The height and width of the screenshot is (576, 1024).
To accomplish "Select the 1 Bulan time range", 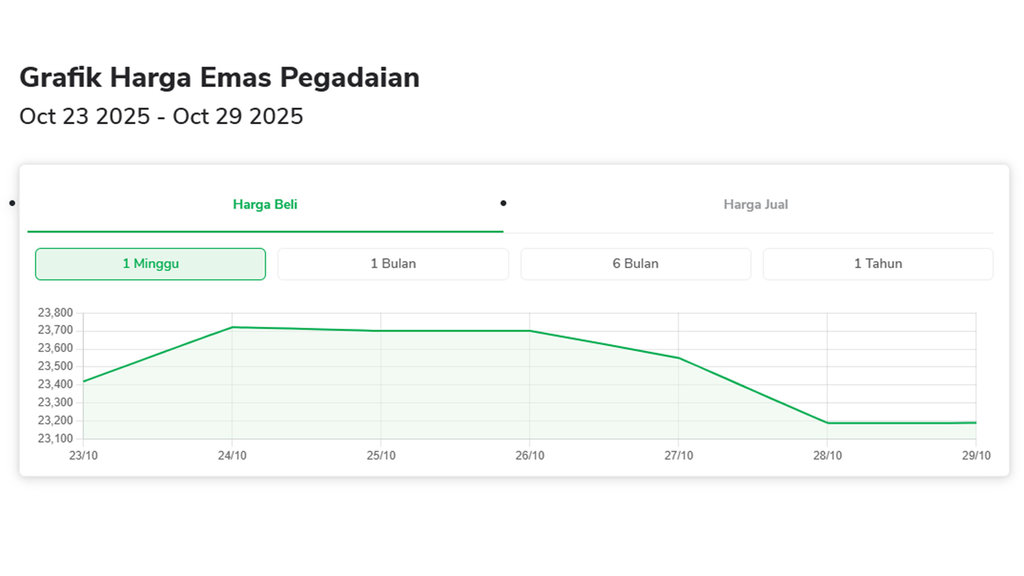I will [x=393, y=263].
